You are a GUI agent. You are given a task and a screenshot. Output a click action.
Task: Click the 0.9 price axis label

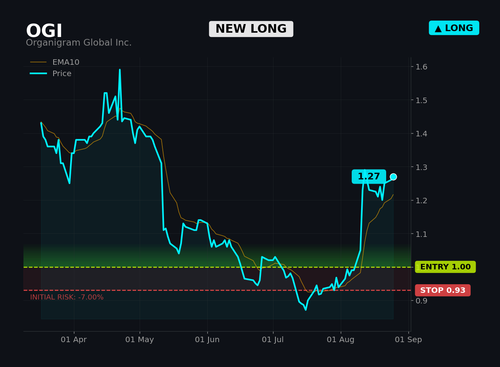point(421,301)
